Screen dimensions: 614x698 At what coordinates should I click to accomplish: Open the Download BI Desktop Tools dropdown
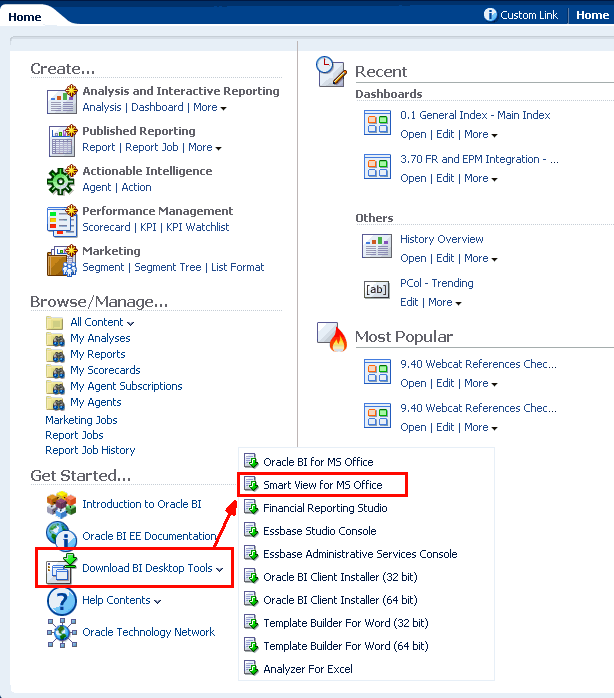(x=219, y=569)
